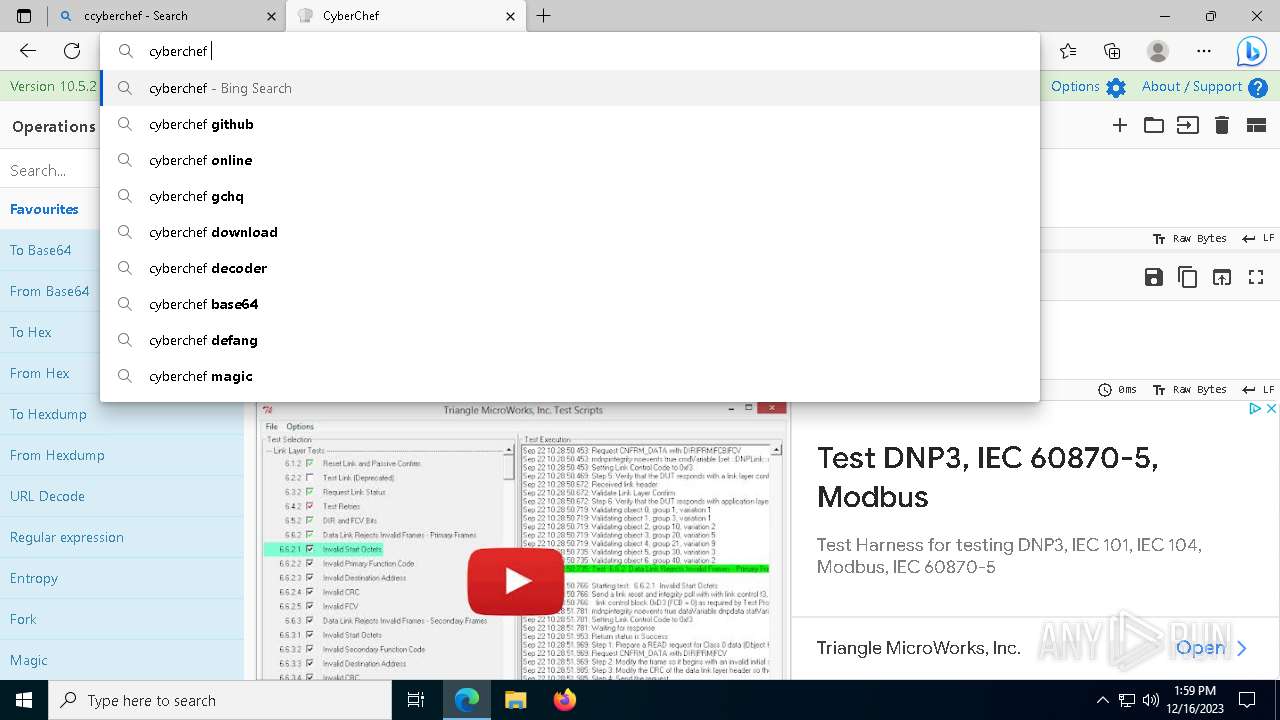Click the operations Search field
This screenshot has height=720, width=1280.
pyautogui.click(x=50, y=170)
